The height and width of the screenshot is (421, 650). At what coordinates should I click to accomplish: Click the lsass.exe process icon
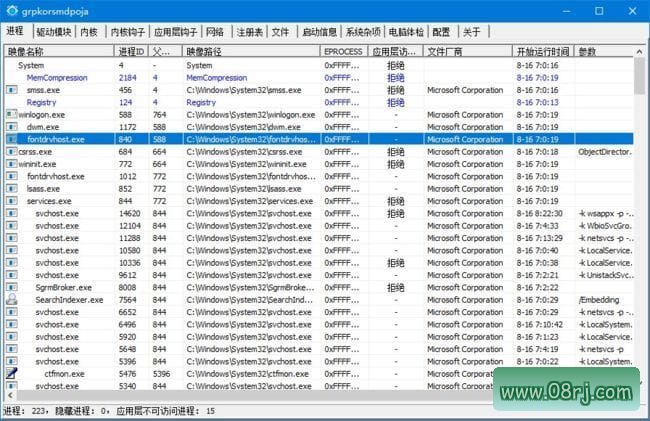click(12, 189)
